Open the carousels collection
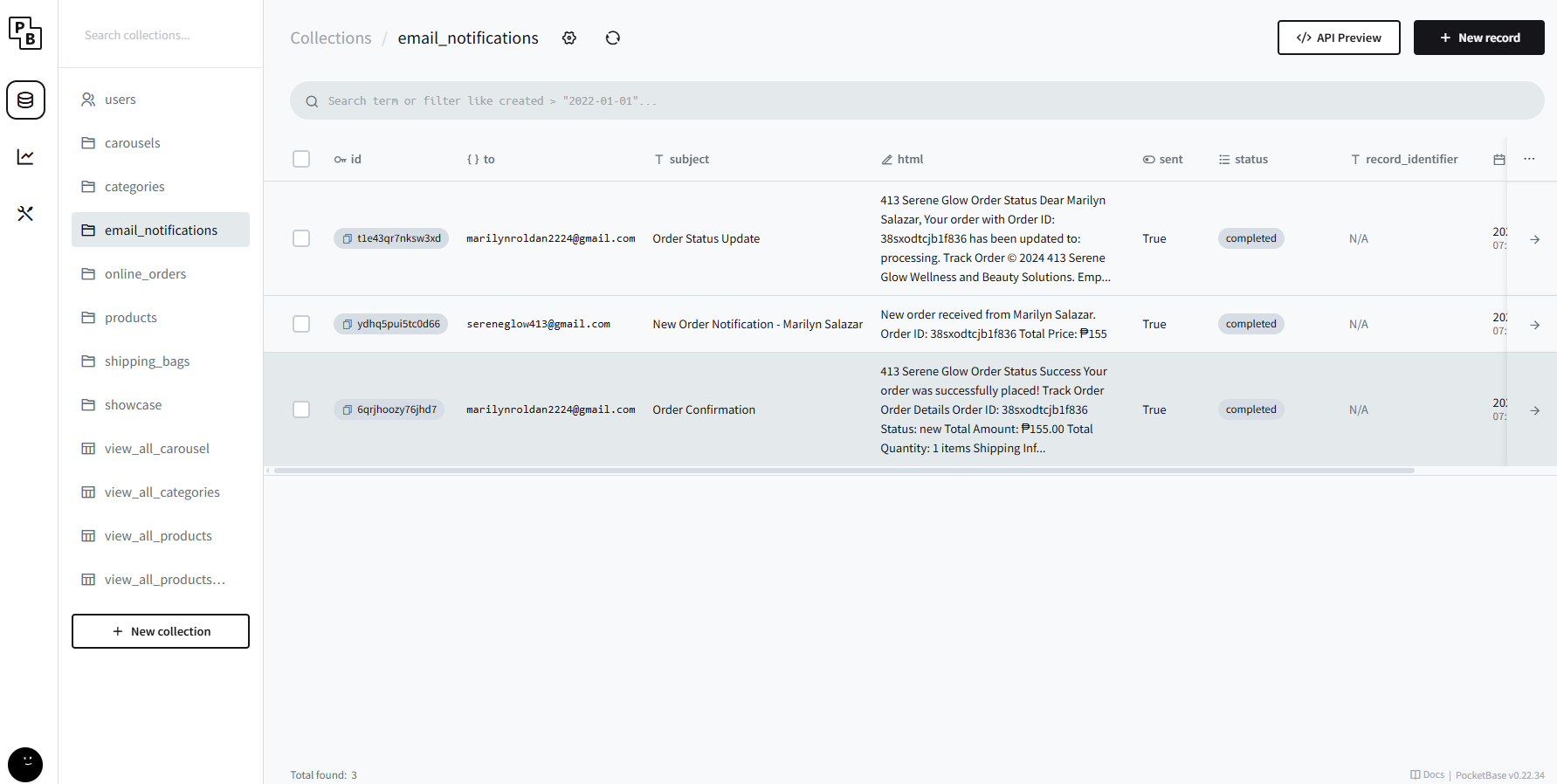1557x784 pixels. click(161, 143)
